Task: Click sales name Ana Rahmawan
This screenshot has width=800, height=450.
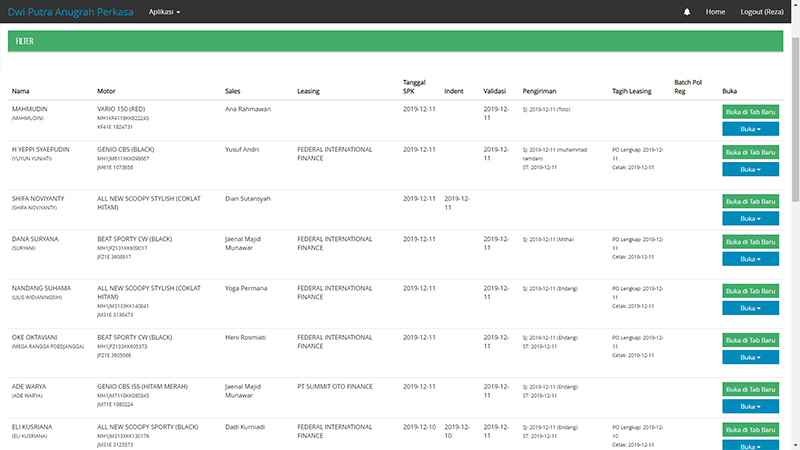Action: click(248, 109)
